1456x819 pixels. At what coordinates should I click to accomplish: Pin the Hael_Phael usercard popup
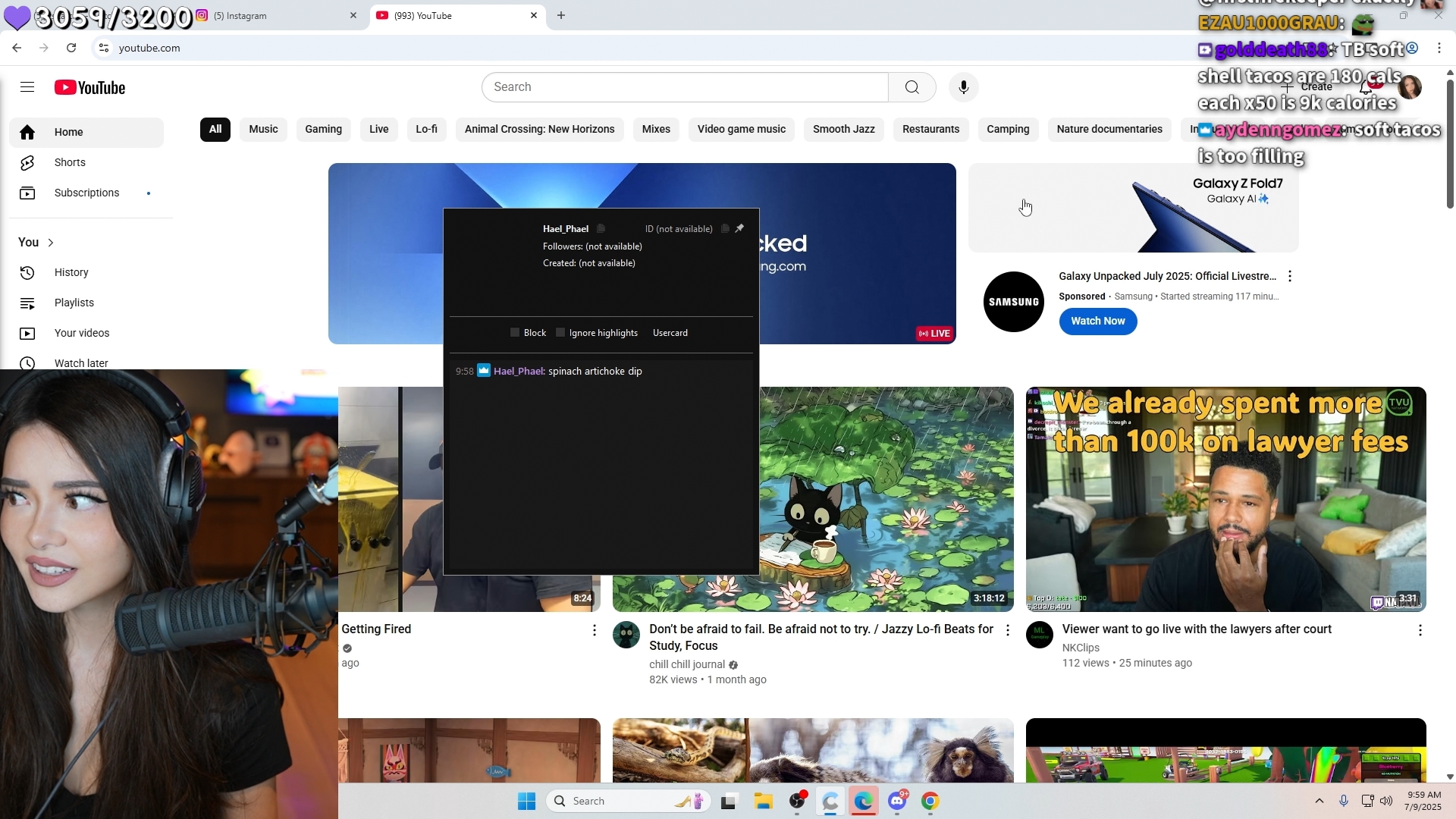(x=740, y=228)
